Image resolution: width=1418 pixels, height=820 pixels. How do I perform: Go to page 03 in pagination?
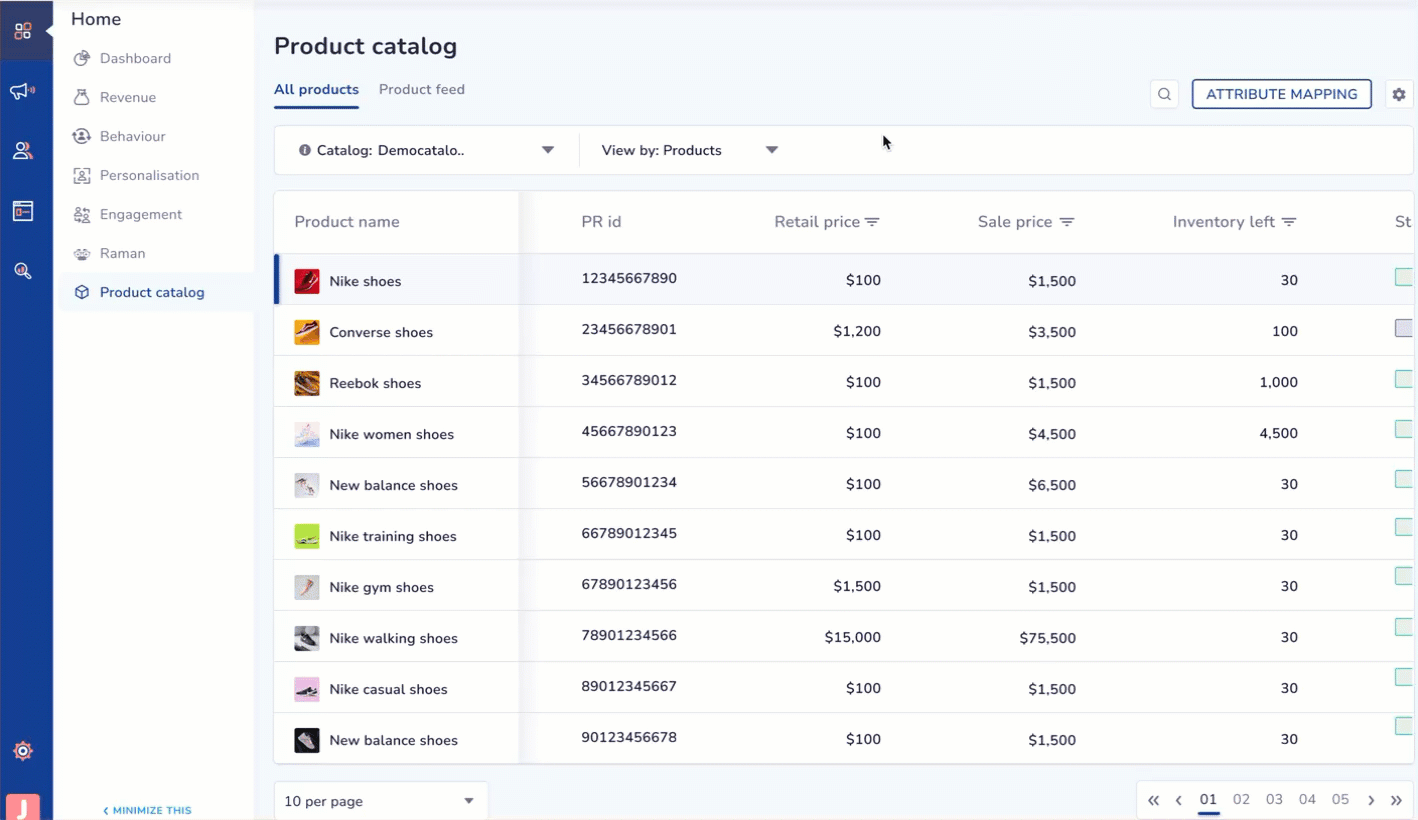(x=1274, y=800)
